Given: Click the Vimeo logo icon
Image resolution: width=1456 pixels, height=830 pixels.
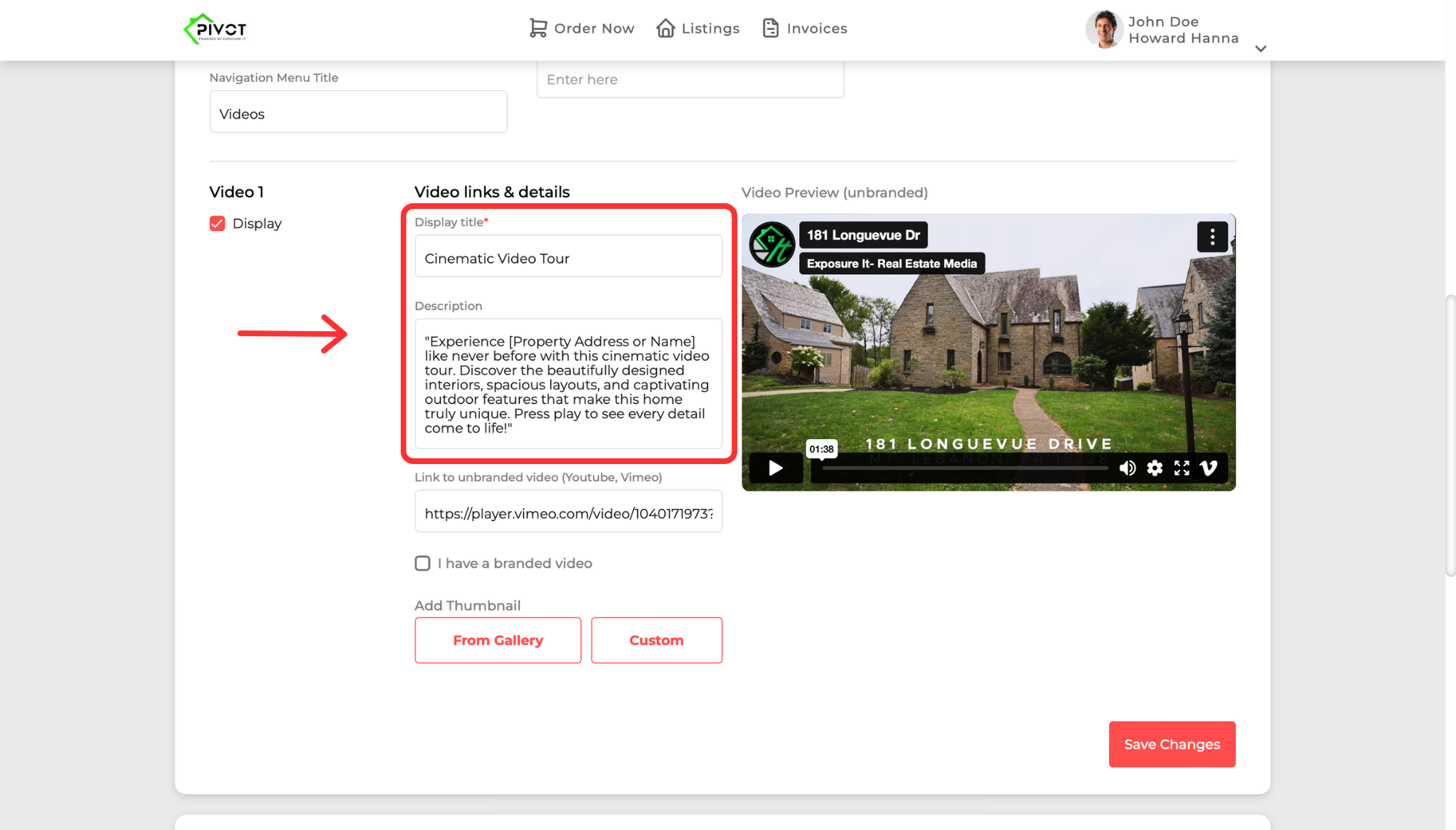Looking at the screenshot, I should (1209, 468).
